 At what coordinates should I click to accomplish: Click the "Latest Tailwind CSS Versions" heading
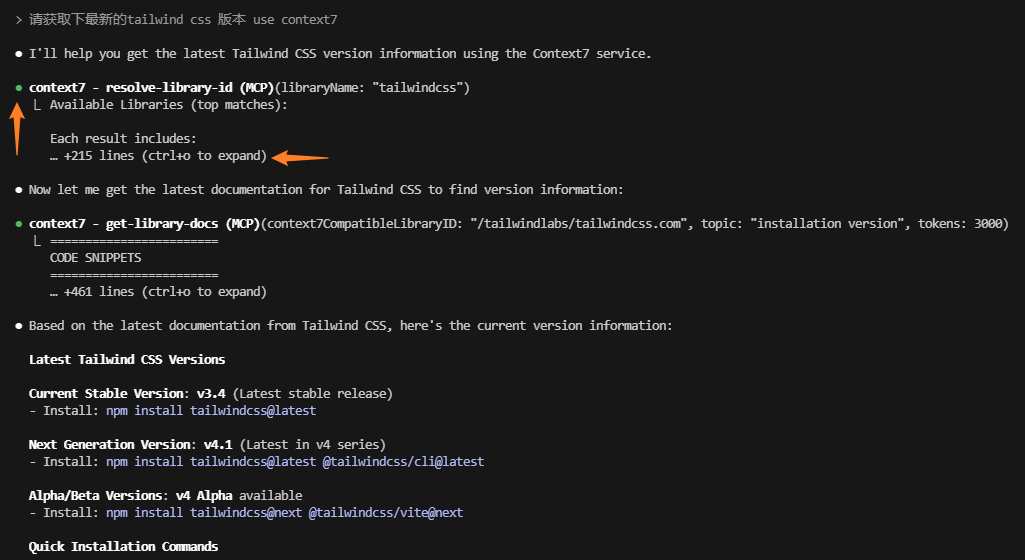[127, 359]
